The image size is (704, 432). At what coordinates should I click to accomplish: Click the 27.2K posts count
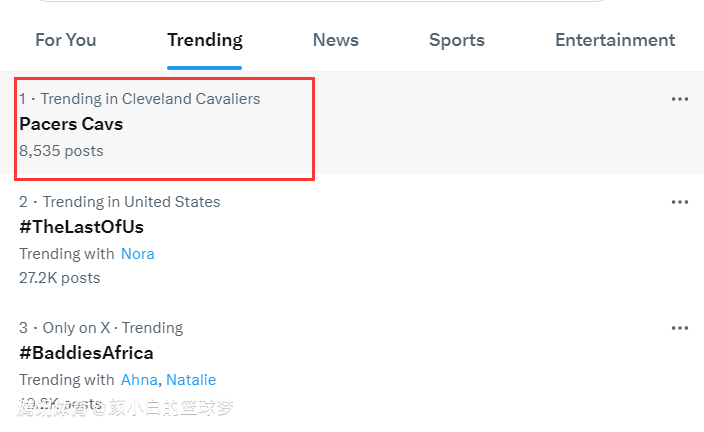tap(59, 278)
